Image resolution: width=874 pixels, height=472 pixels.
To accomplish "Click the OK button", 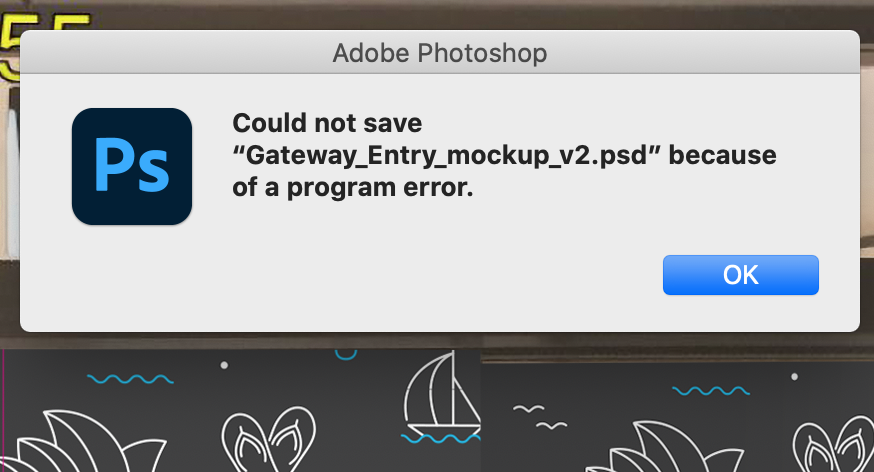I will click(x=740, y=275).
